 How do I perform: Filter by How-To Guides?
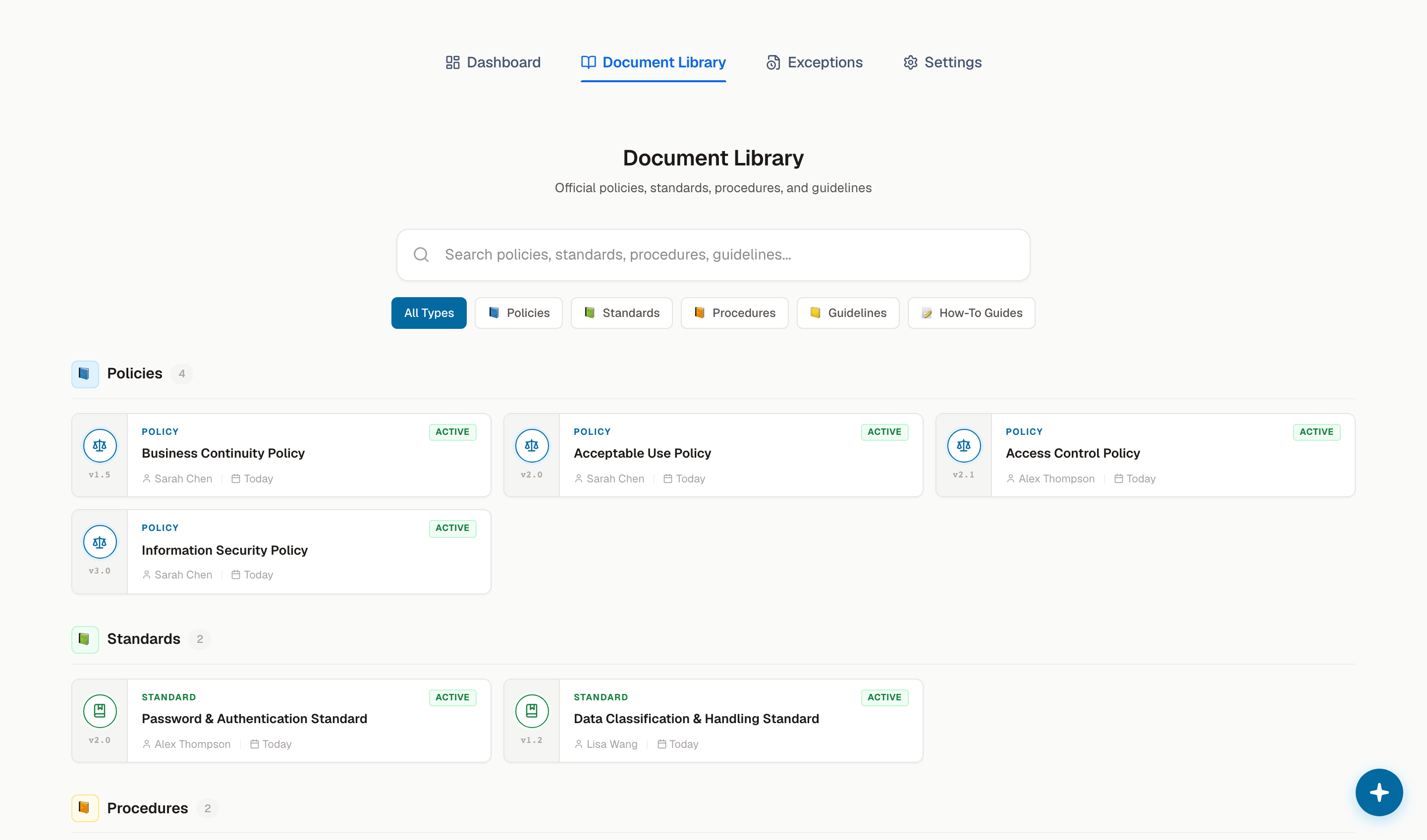point(971,313)
